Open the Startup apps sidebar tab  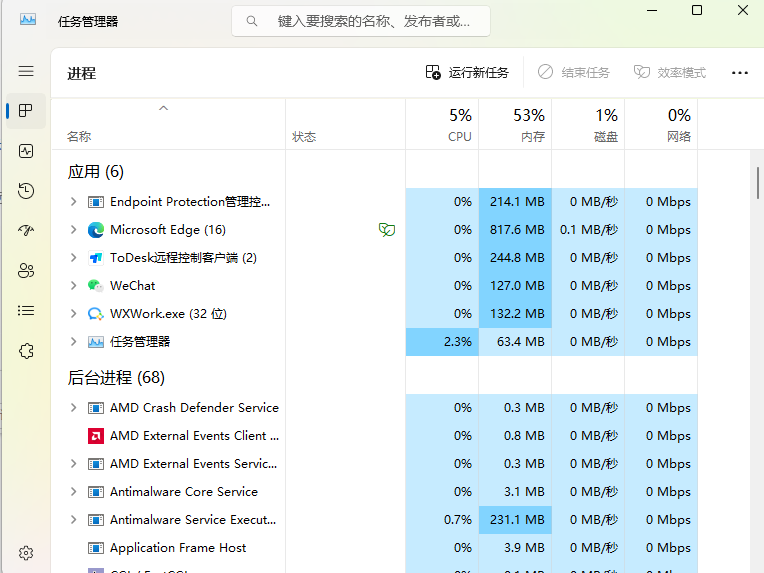click(26, 230)
